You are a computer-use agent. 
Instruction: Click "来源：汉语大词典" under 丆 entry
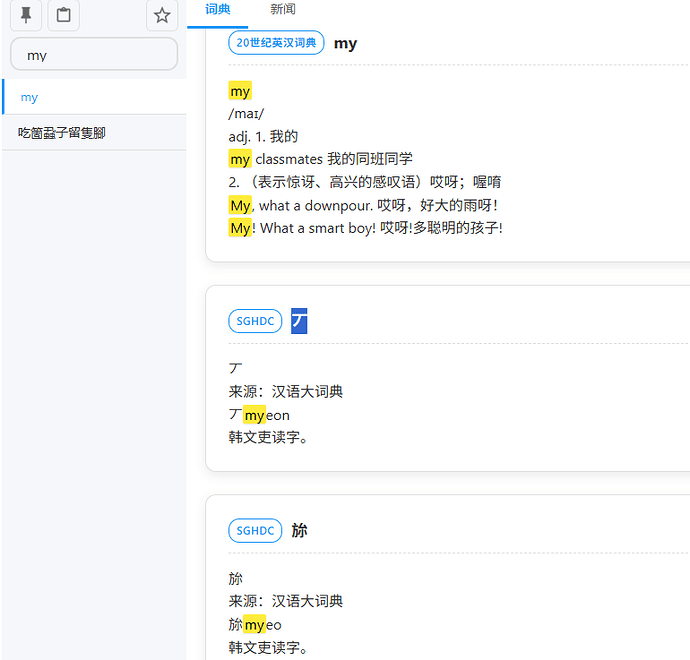click(x=286, y=392)
